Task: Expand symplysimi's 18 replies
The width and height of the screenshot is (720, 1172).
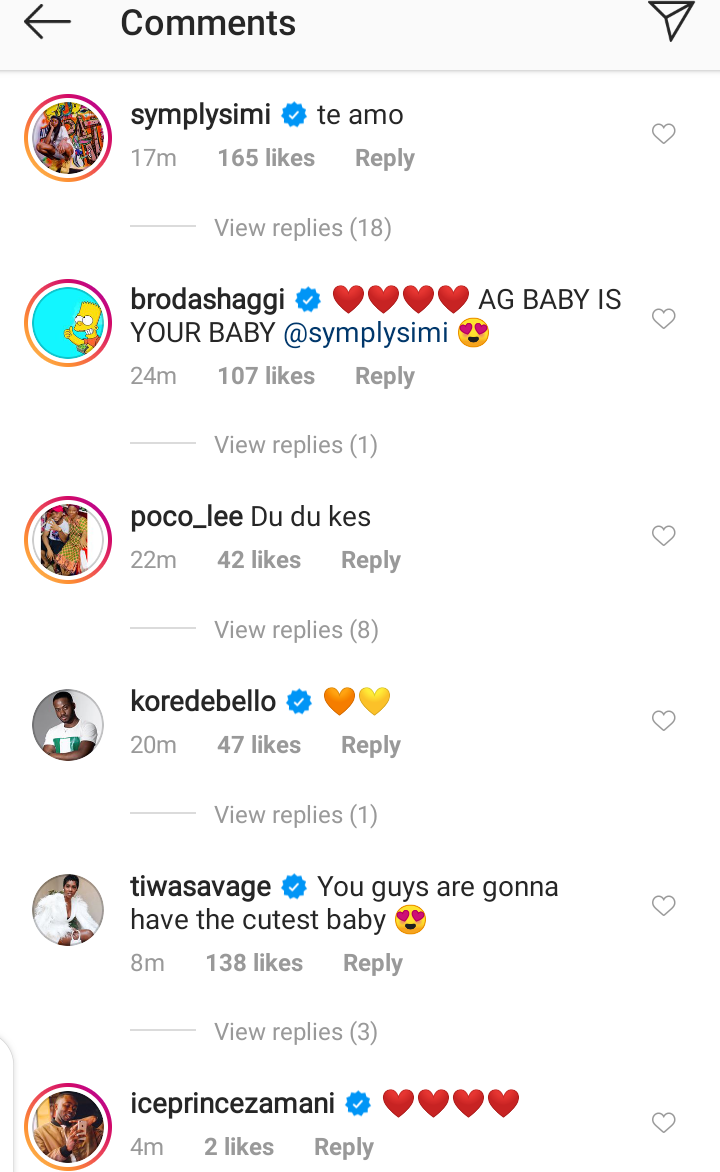Action: (x=302, y=228)
